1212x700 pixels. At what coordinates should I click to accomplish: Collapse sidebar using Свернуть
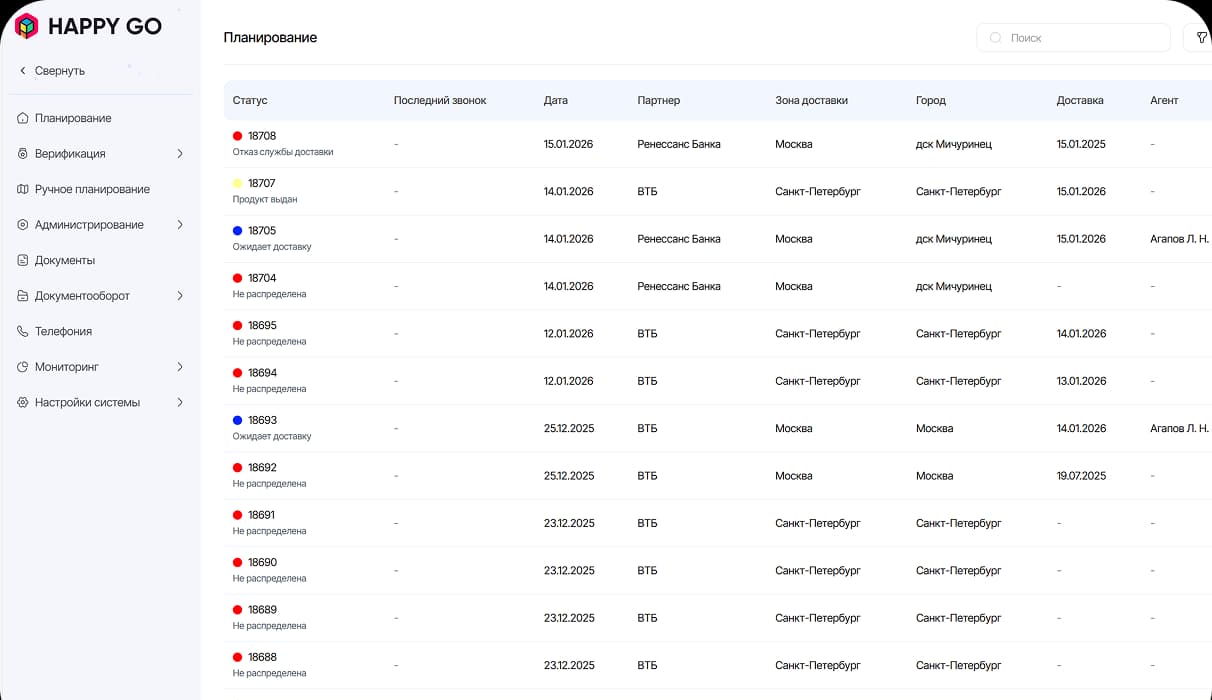click(x=50, y=70)
